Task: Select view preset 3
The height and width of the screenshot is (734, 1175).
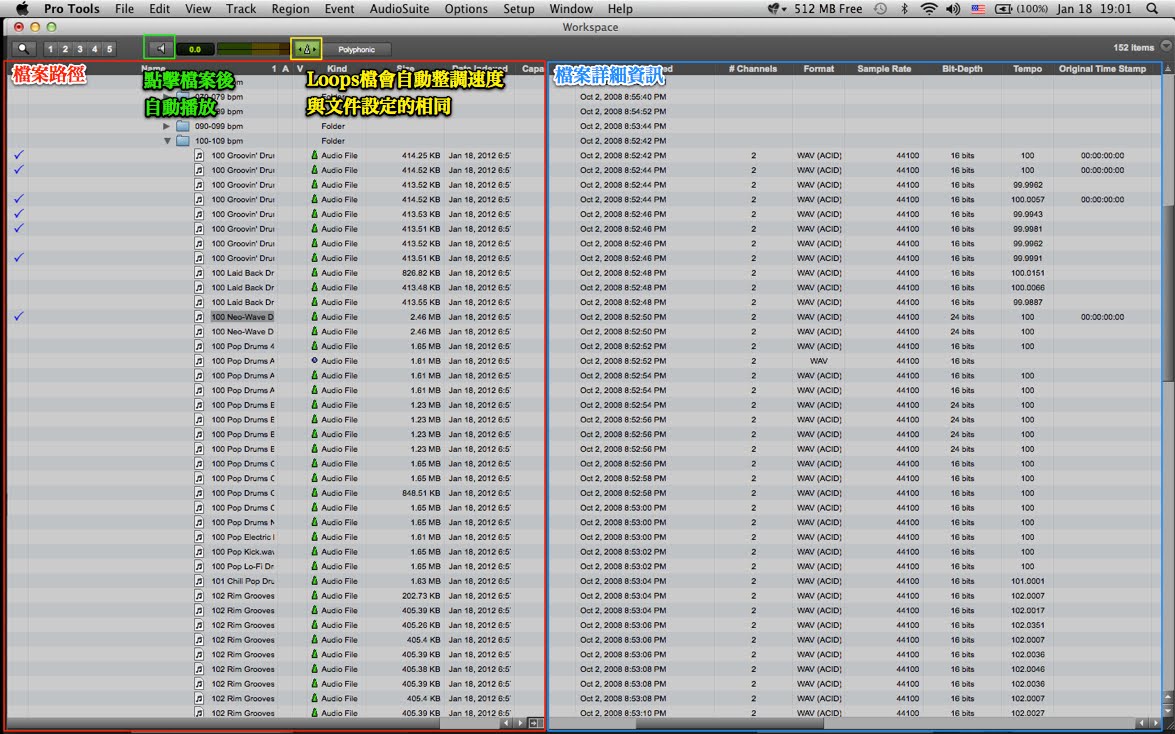Action: pyautogui.click(x=79, y=49)
